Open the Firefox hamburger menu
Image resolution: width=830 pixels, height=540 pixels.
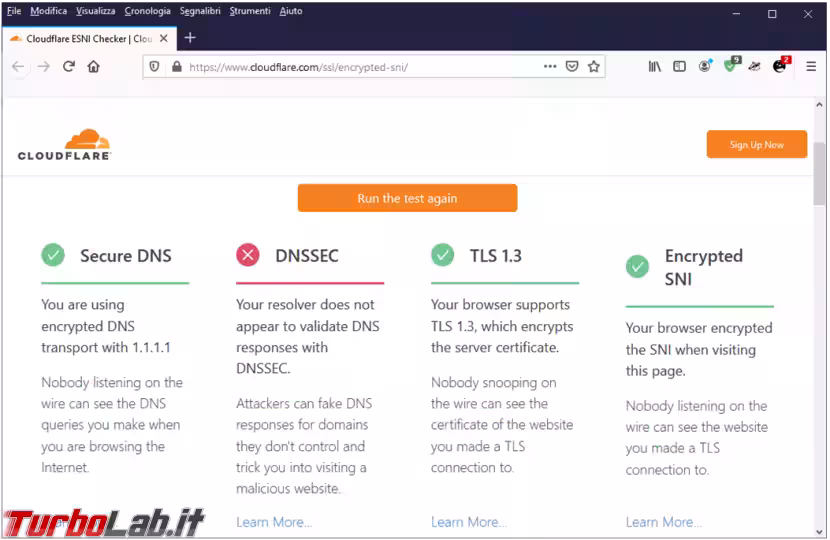811,67
